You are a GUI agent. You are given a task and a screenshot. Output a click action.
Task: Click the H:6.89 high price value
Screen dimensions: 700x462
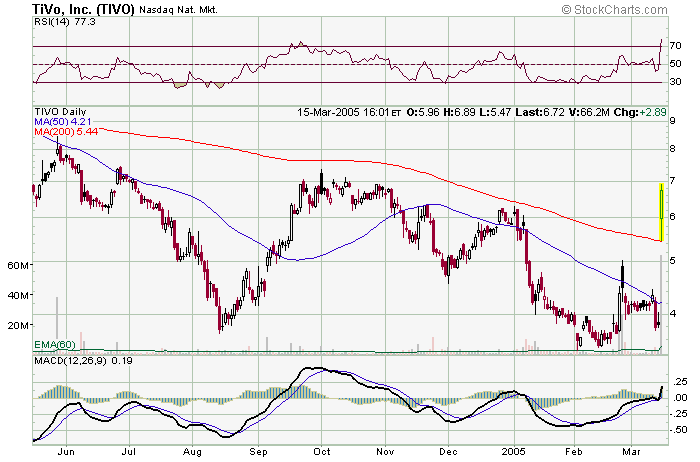coord(459,112)
